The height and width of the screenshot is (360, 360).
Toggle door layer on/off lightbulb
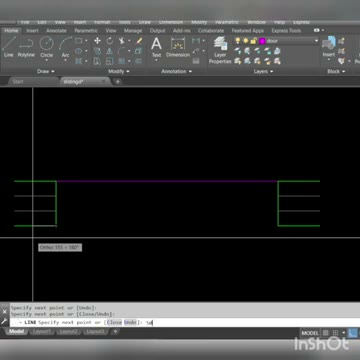[x=238, y=41]
